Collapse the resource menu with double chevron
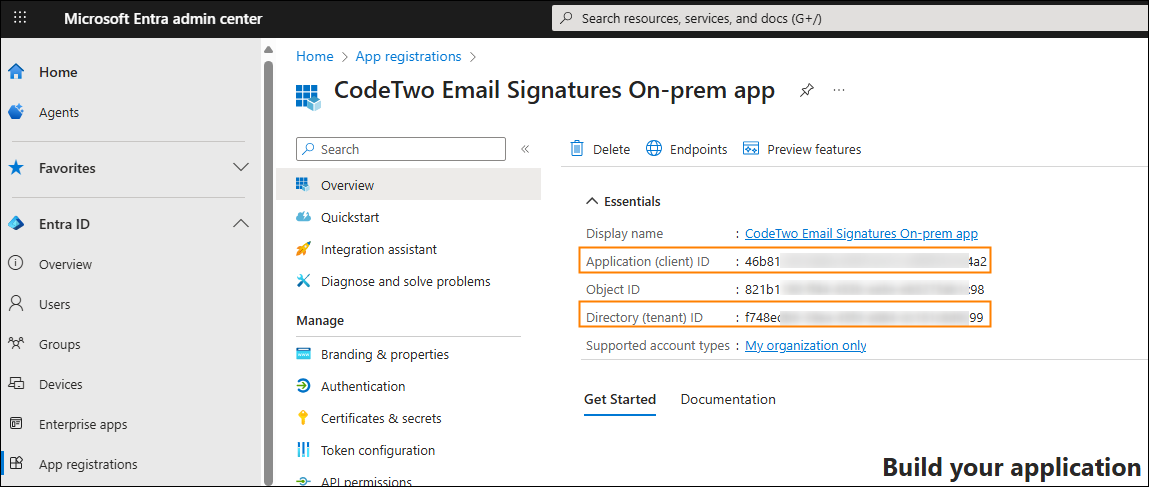The image size is (1149, 487). 525,149
